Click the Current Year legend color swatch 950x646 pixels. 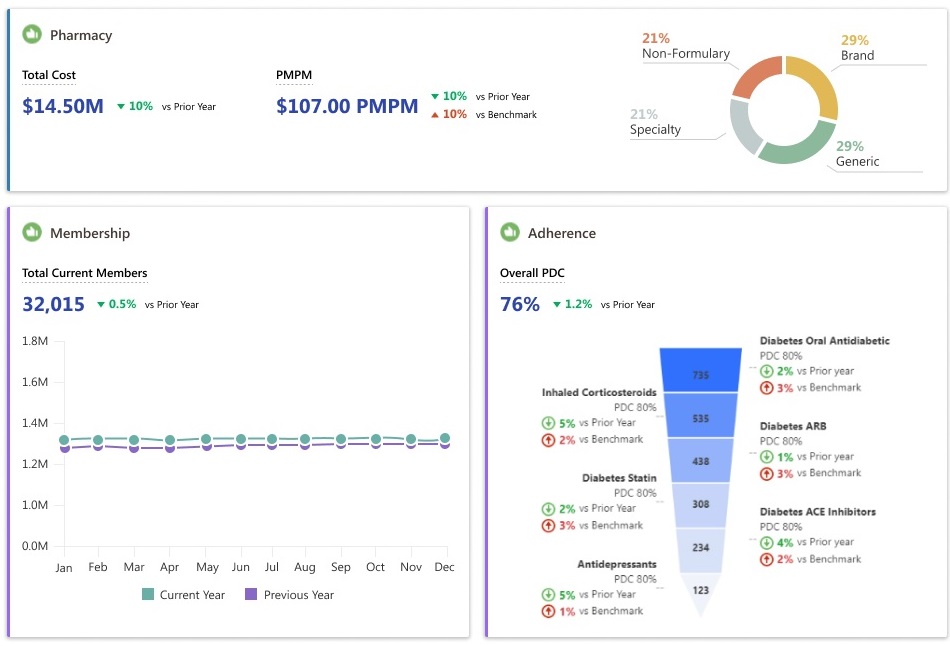[148, 594]
